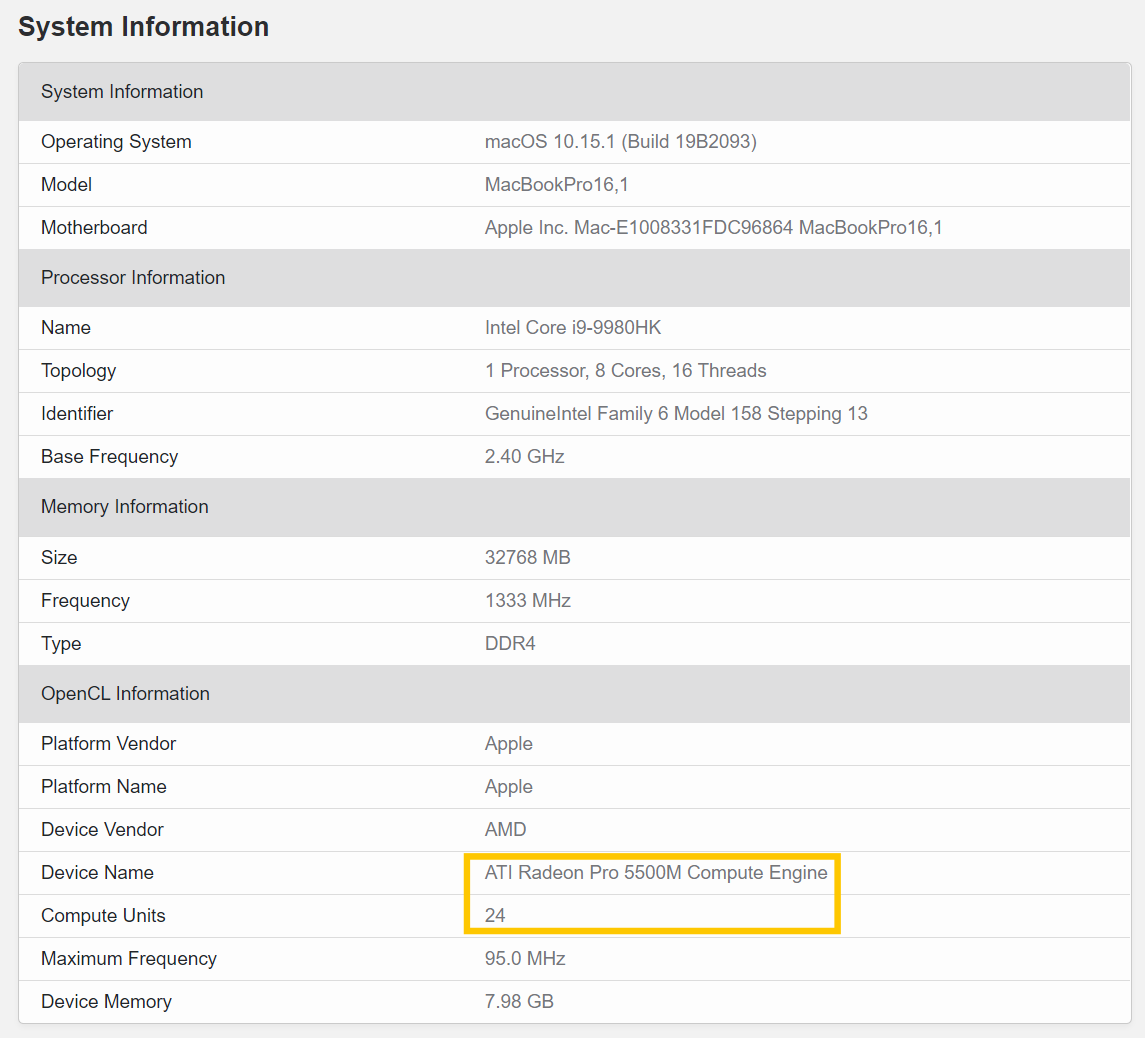Click the GenuineIntel identifier value
Viewport: 1145px width, 1038px height.
point(676,414)
